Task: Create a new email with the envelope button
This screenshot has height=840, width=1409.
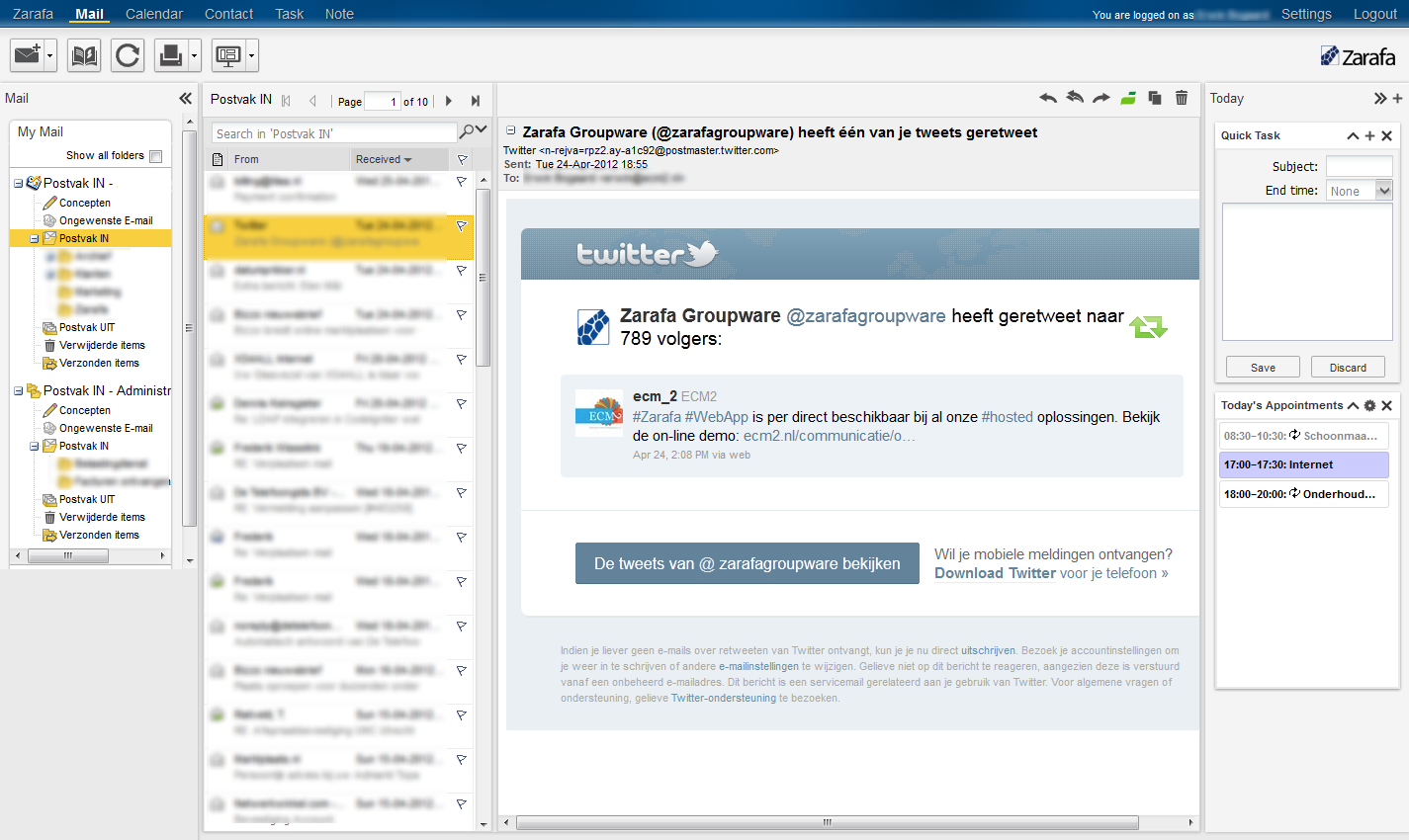Action: tap(28, 55)
